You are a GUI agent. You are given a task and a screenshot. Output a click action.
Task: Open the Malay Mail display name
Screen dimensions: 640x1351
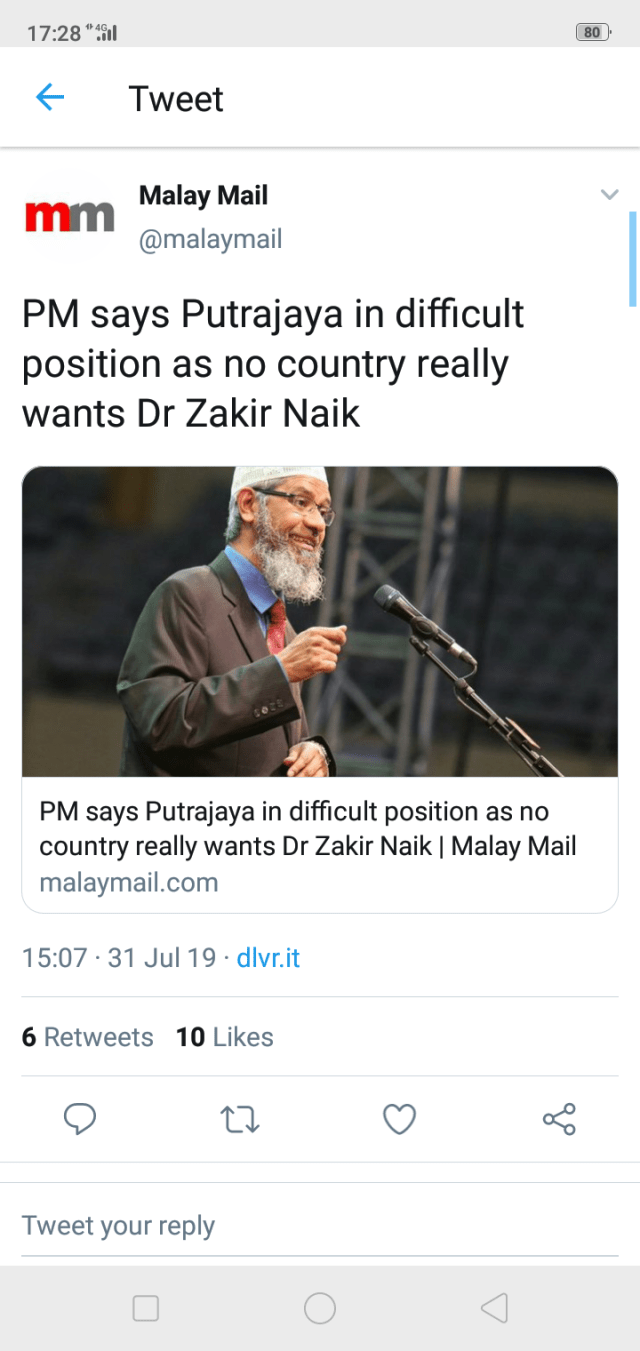[203, 196]
